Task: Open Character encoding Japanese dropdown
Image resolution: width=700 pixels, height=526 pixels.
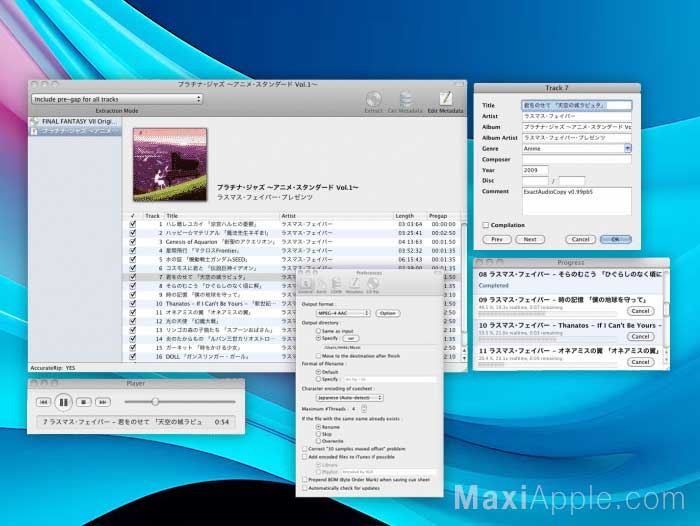Action: 350,397
